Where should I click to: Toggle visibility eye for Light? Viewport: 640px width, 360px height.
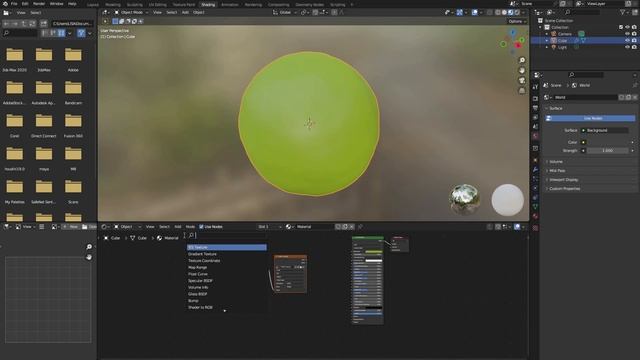(627, 47)
